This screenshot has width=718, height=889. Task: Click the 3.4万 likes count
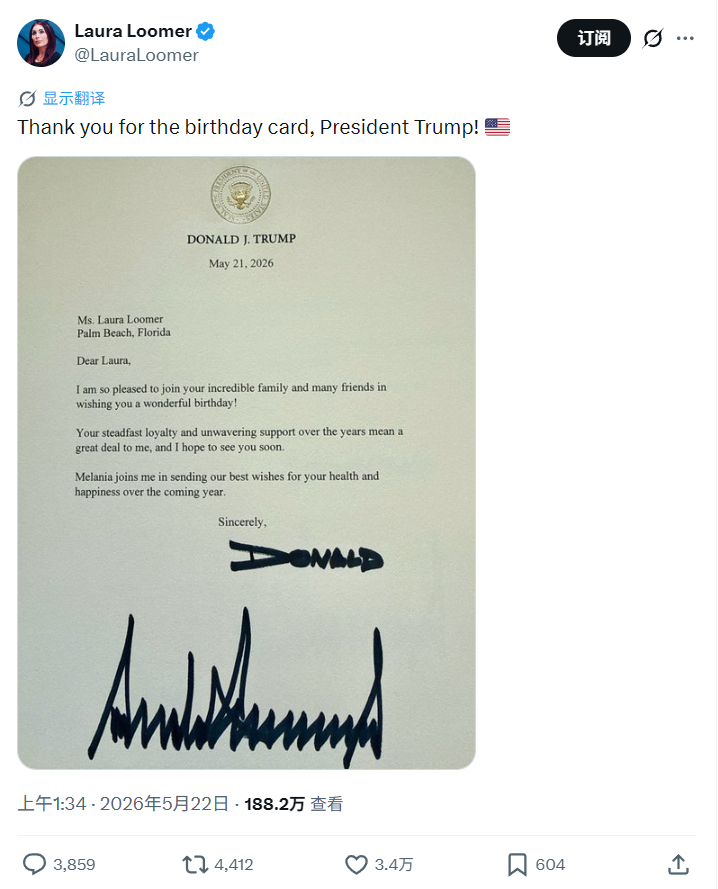point(394,865)
